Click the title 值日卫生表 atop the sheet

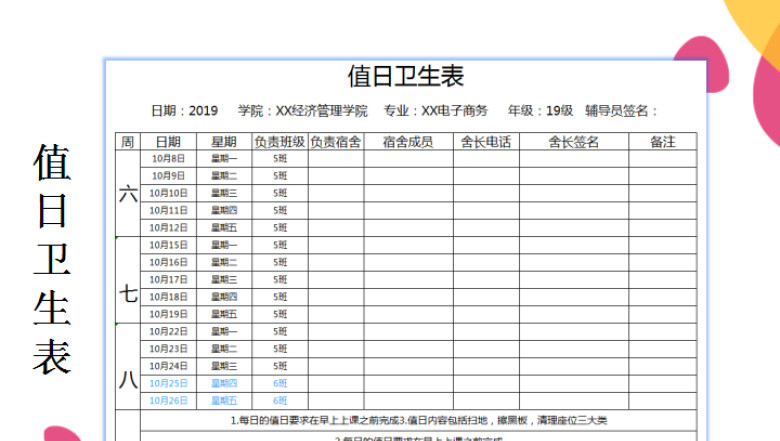[405, 77]
